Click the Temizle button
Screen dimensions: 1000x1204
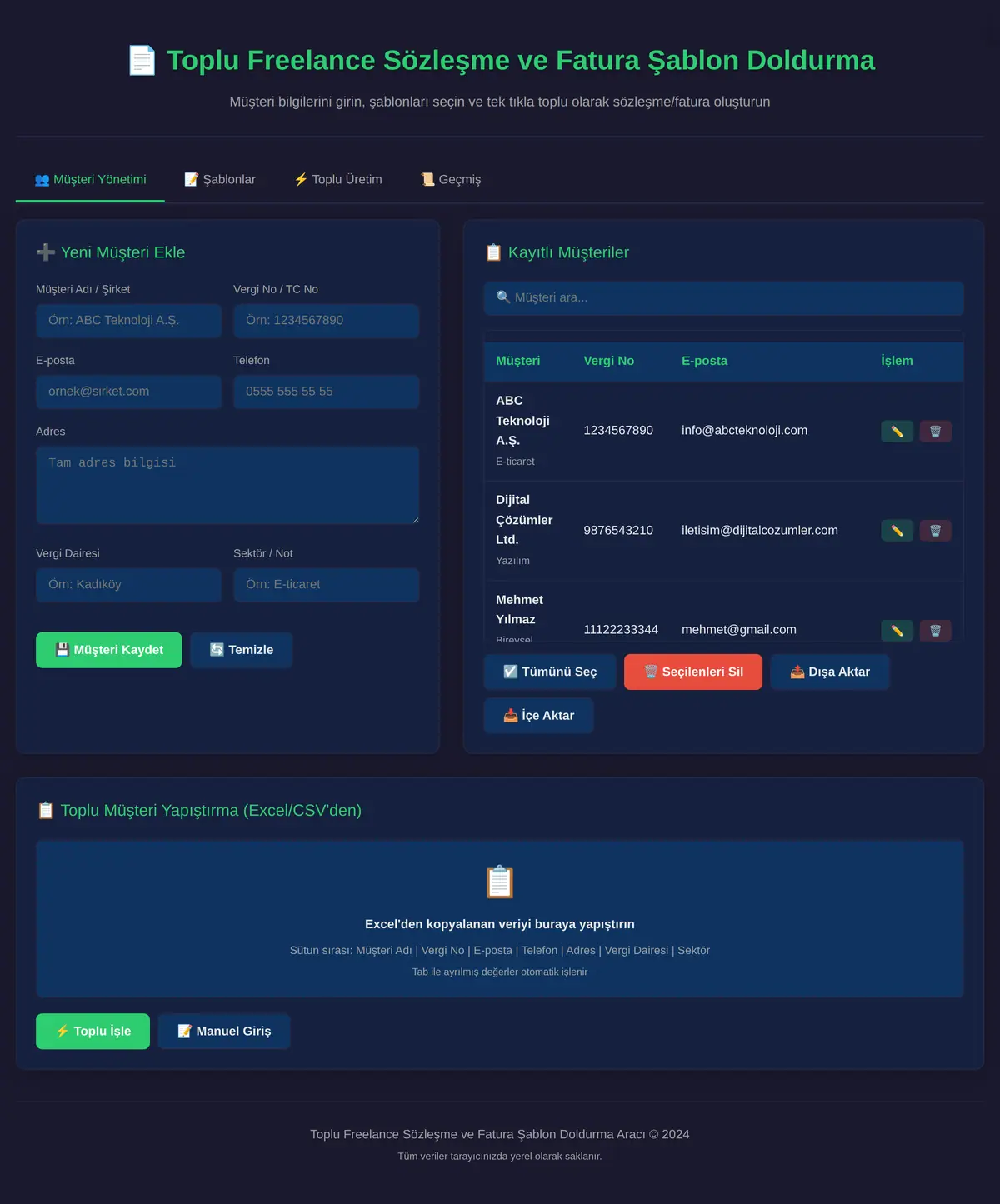(x=242, y=650)
